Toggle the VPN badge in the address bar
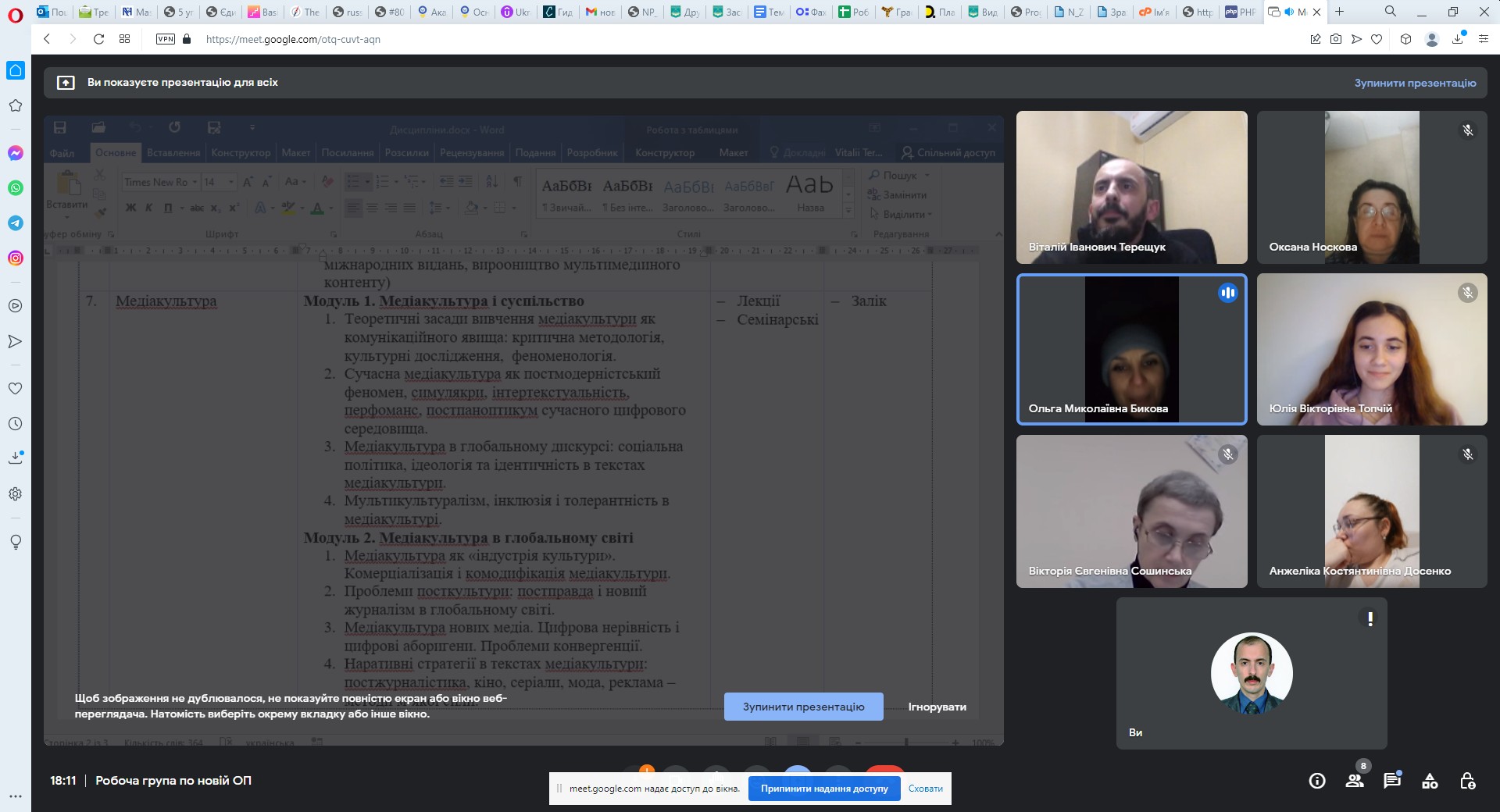 (166, 39)
